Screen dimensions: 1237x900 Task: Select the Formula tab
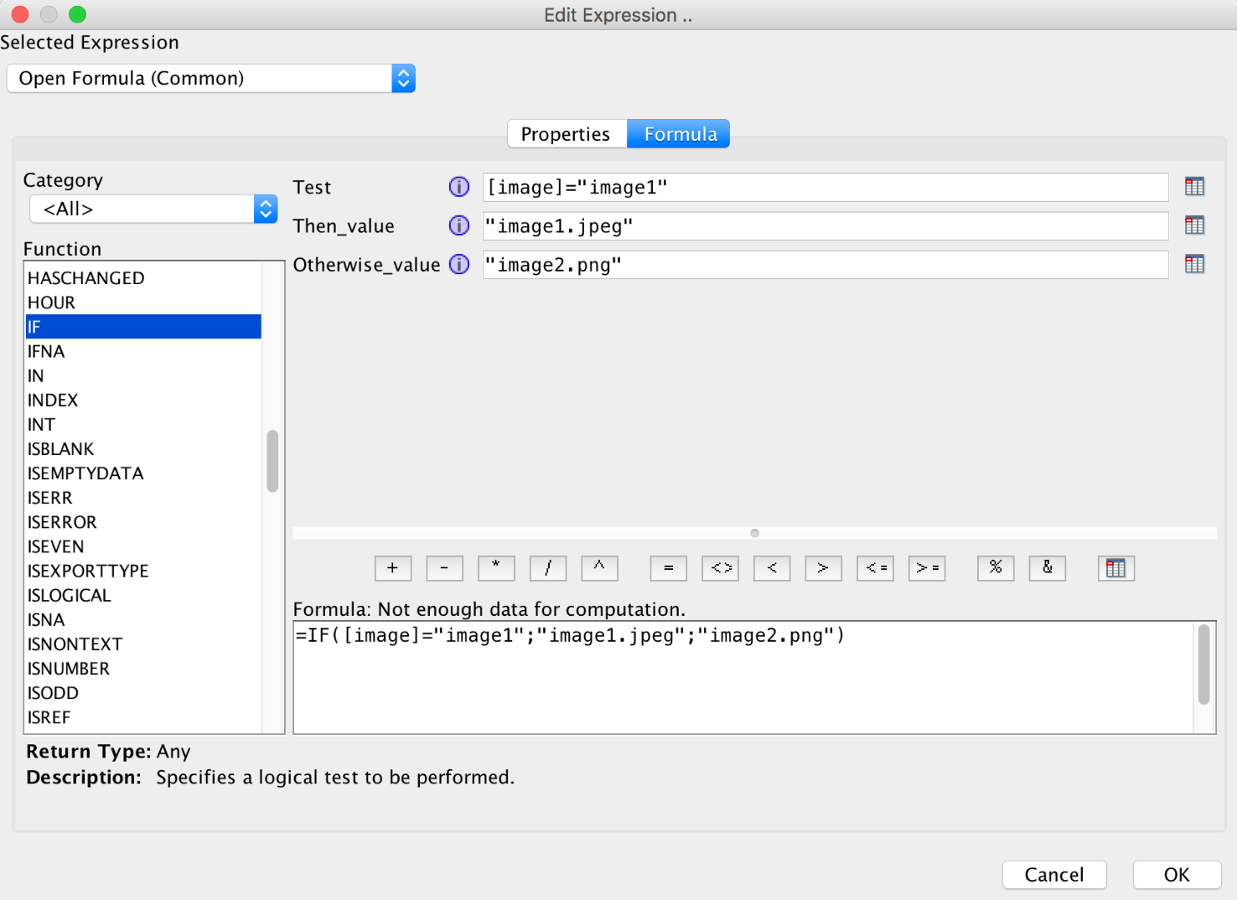point(680,134)
